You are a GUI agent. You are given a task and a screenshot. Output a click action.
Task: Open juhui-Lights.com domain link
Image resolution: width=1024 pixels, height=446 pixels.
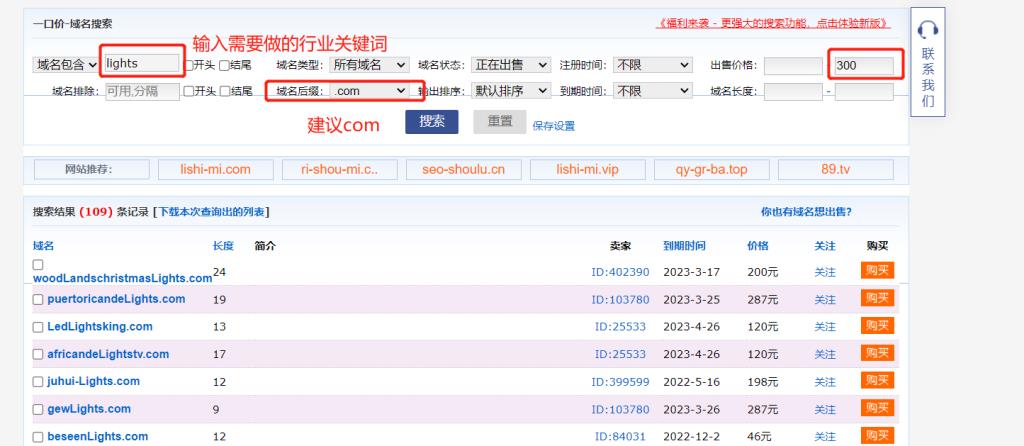(93, 381)
